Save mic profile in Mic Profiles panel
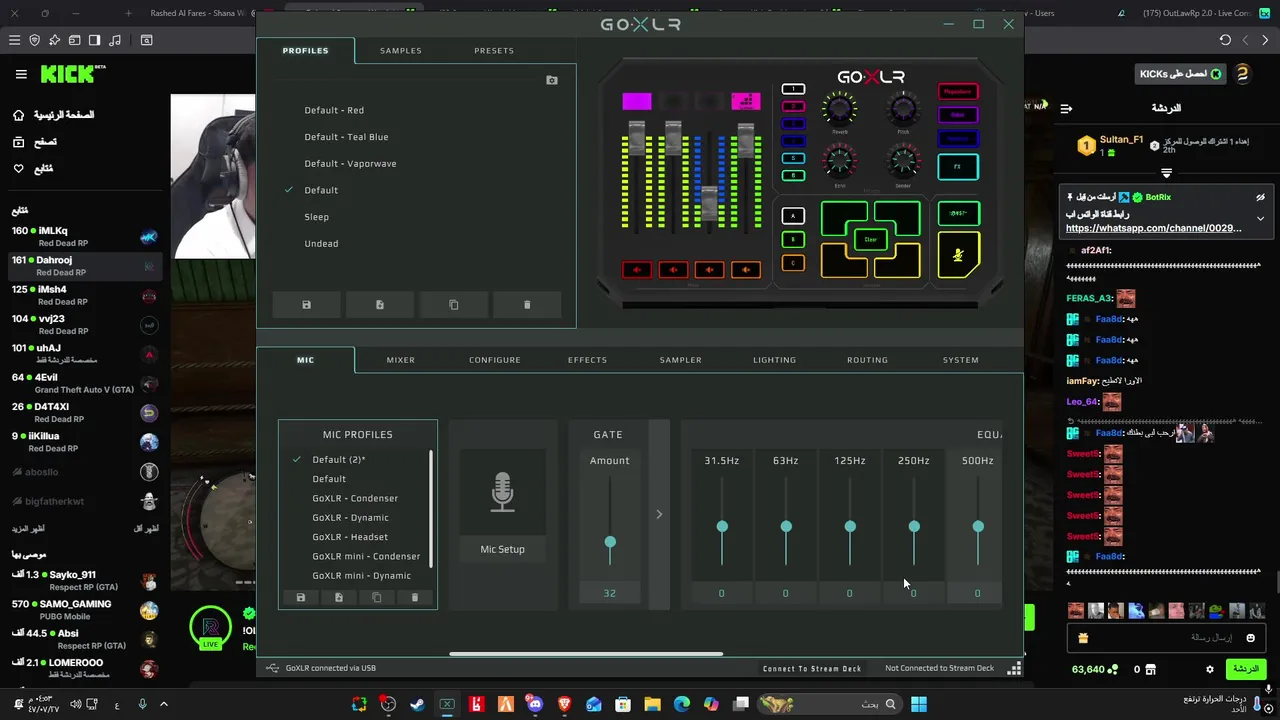The width and height of the screenshot is (1280, 720). (x=300, y=597)
